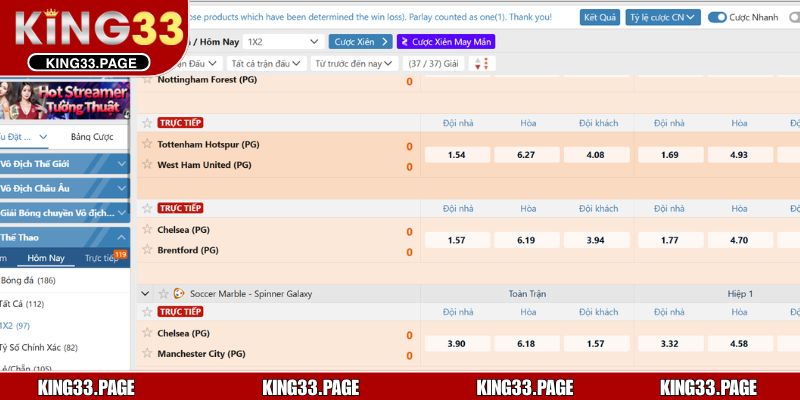Star the match header above Tottenham Hotspur
This screenshot has height=400, width=800.
coord(147,123)
